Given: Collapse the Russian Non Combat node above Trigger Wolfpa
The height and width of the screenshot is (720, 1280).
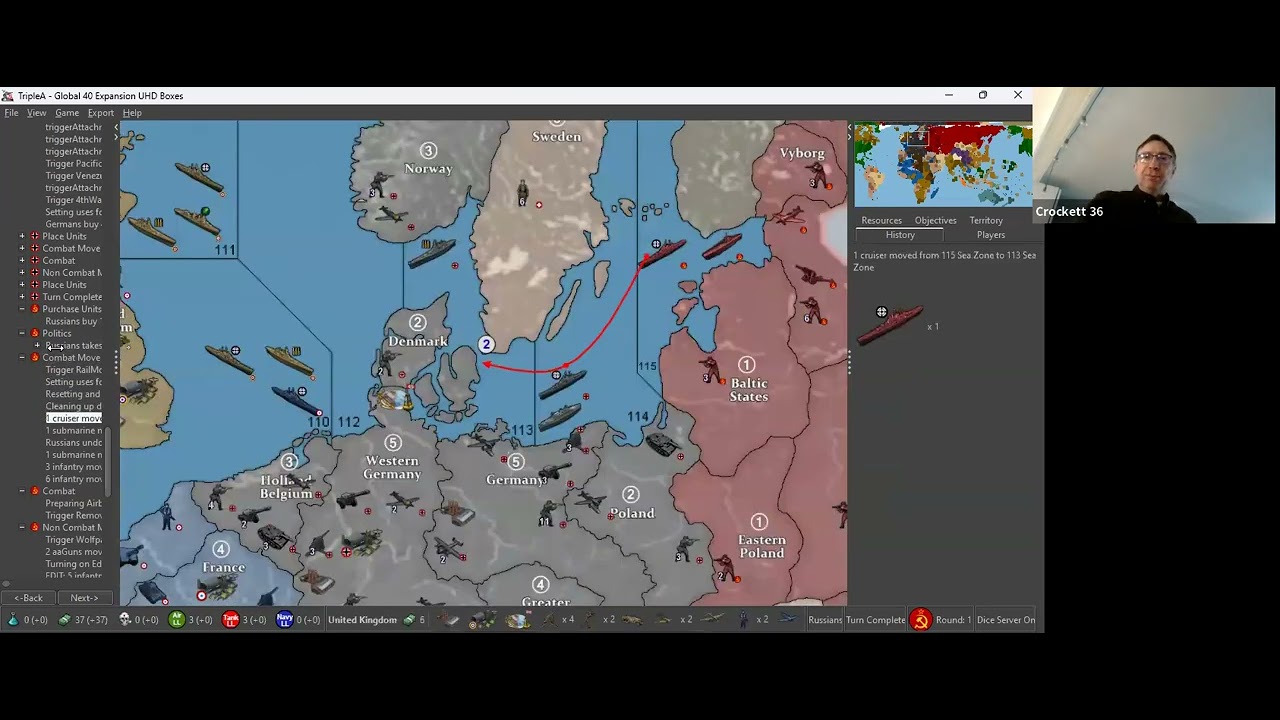Looking at the screenshot, I should (22, 527).
